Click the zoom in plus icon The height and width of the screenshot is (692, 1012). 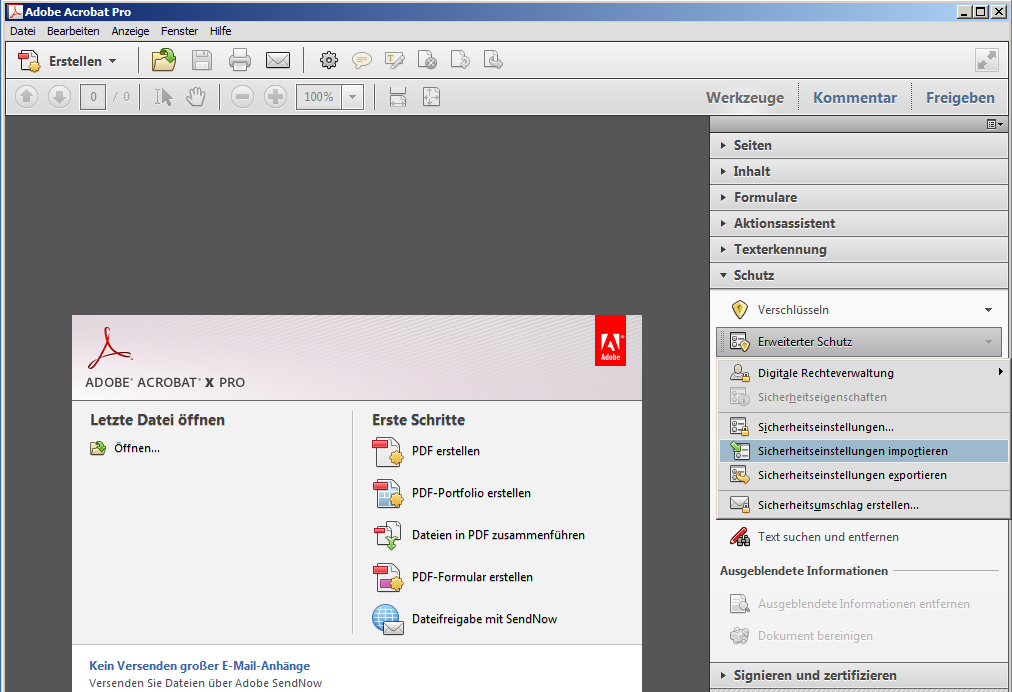[275, 97]
